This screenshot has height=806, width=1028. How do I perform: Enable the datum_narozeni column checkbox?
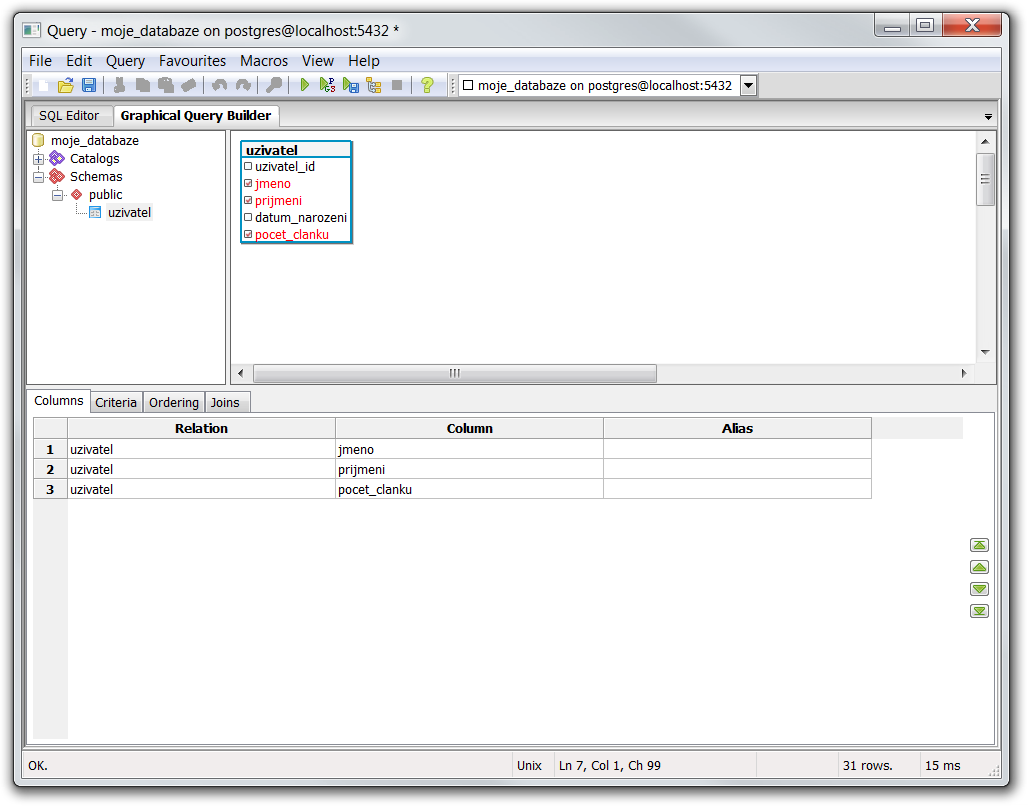click(x=248, y=217)
